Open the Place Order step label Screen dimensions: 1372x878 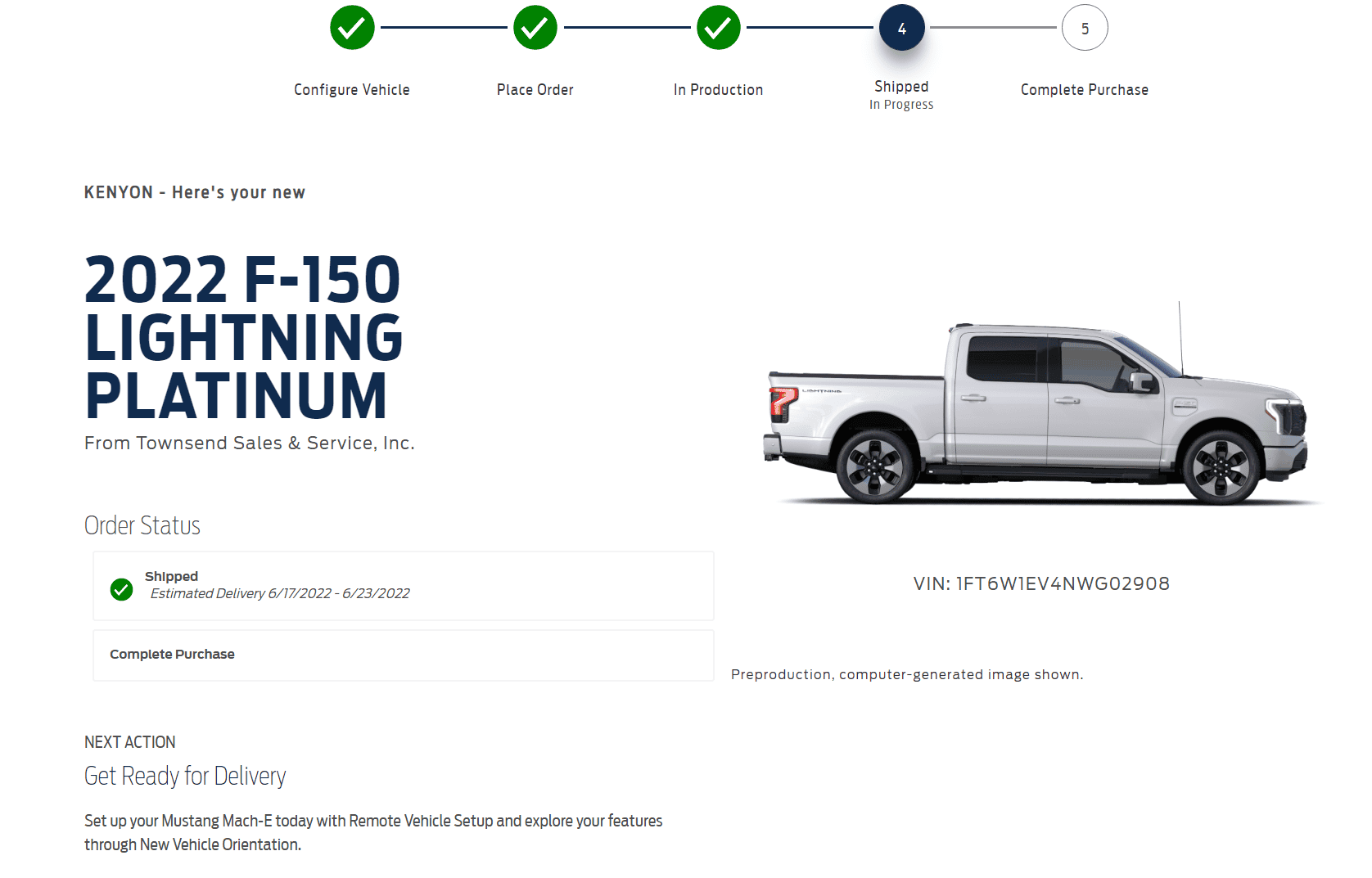(535, 90)
